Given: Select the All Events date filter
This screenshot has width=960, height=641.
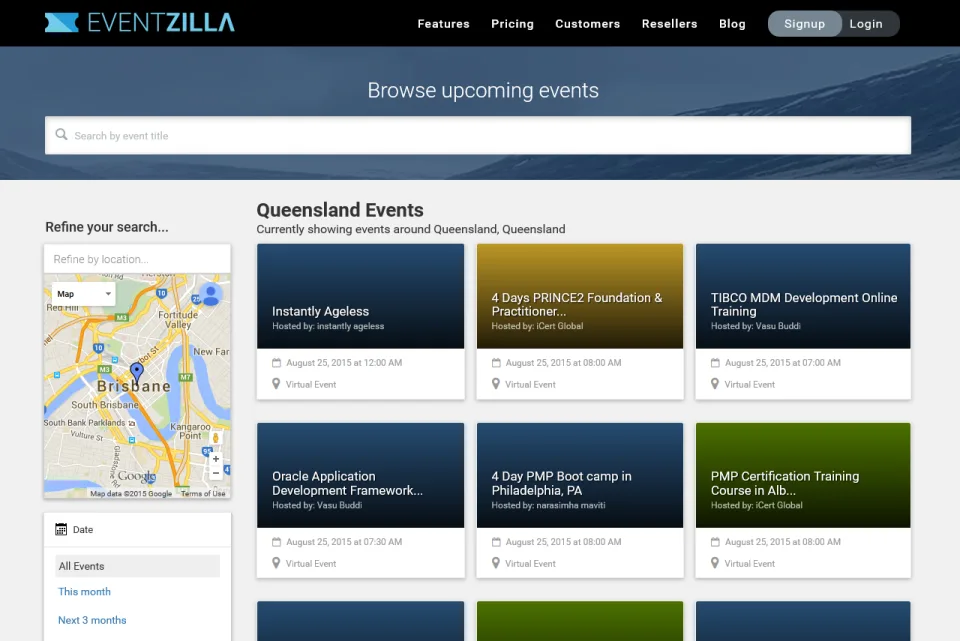Looking at the screenshot, I should tap(137, 566).
